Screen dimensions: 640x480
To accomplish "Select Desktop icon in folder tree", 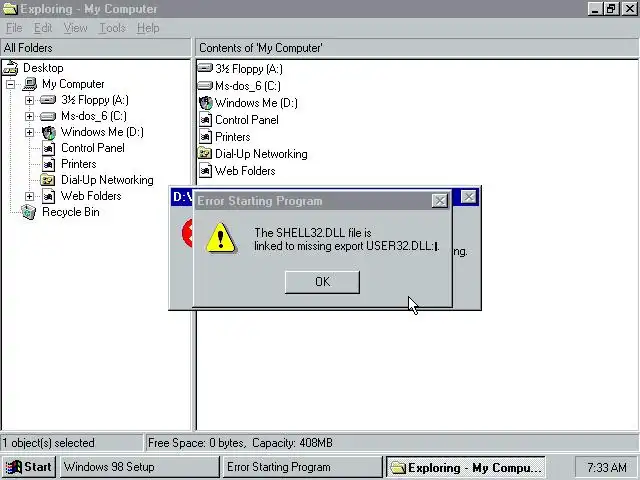I will 11,68.
